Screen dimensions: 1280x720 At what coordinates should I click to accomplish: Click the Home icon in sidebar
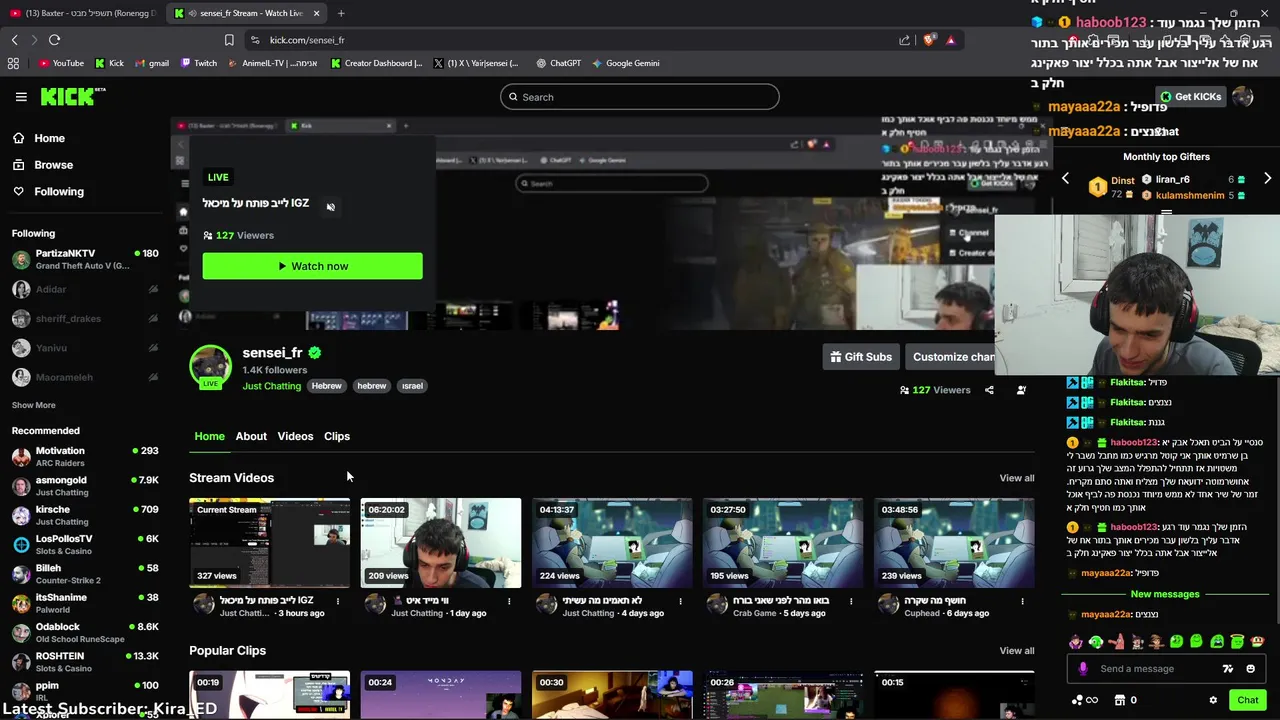(x=18, y=138)
